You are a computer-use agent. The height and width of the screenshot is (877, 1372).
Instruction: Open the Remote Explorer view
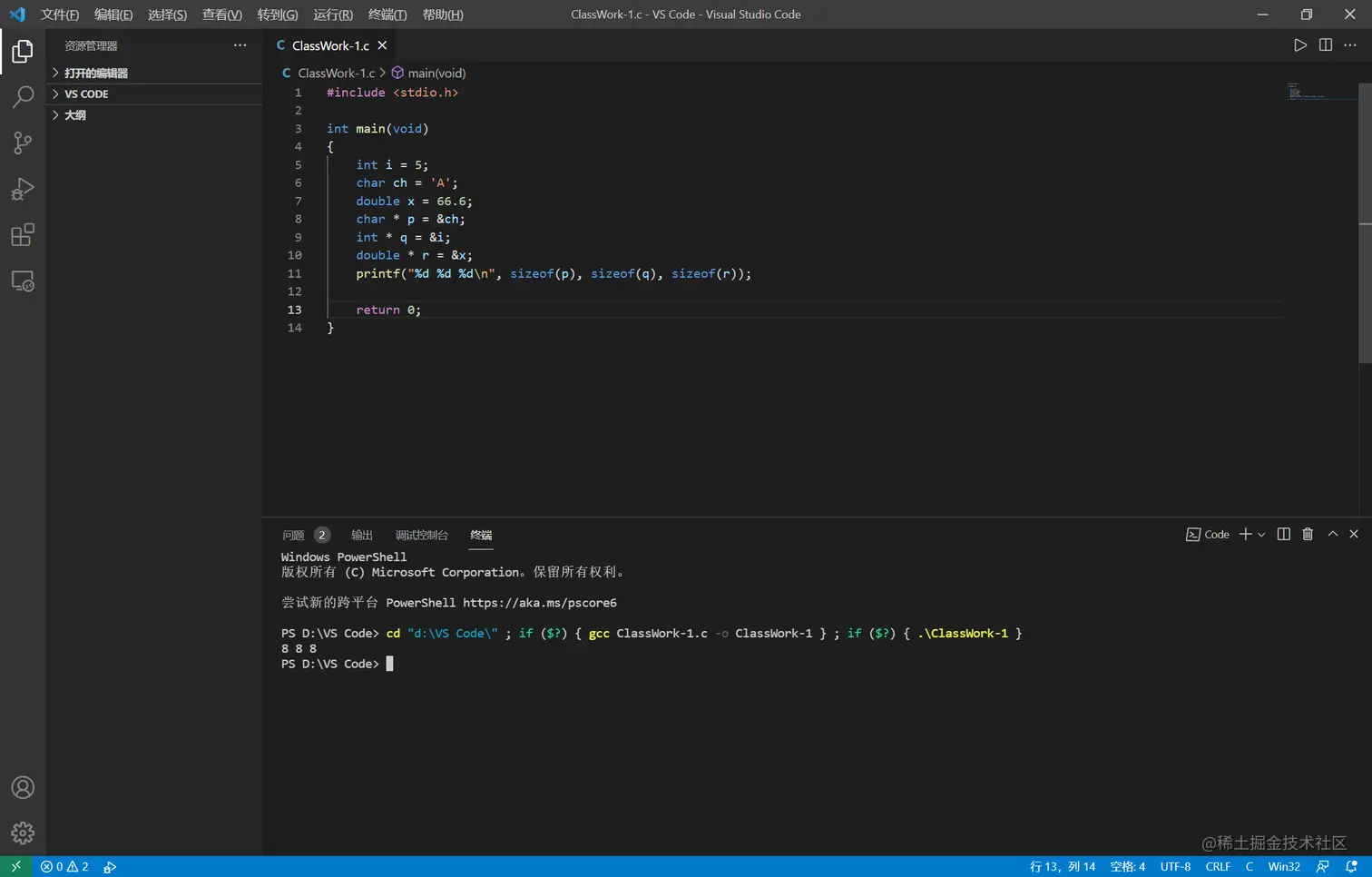tap(23, 281)
